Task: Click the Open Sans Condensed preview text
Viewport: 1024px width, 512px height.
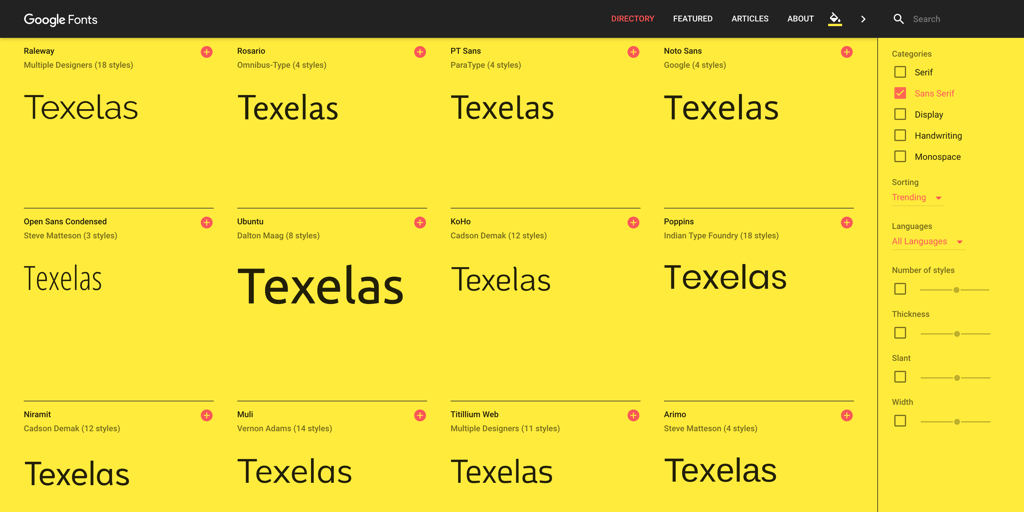Action: tap(63, 278)
